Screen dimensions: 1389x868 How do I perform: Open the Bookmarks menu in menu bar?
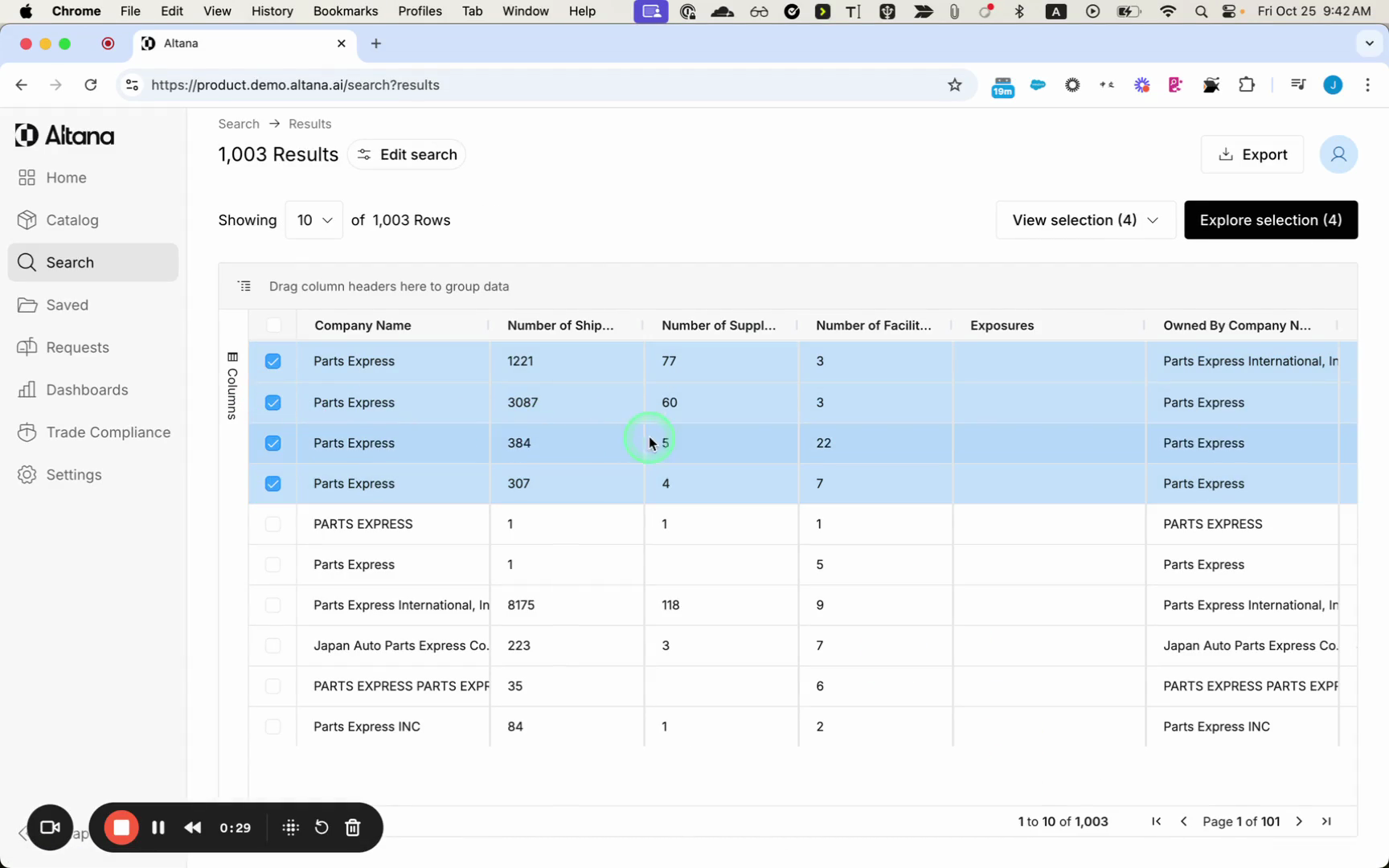click(x=345, y=11)
